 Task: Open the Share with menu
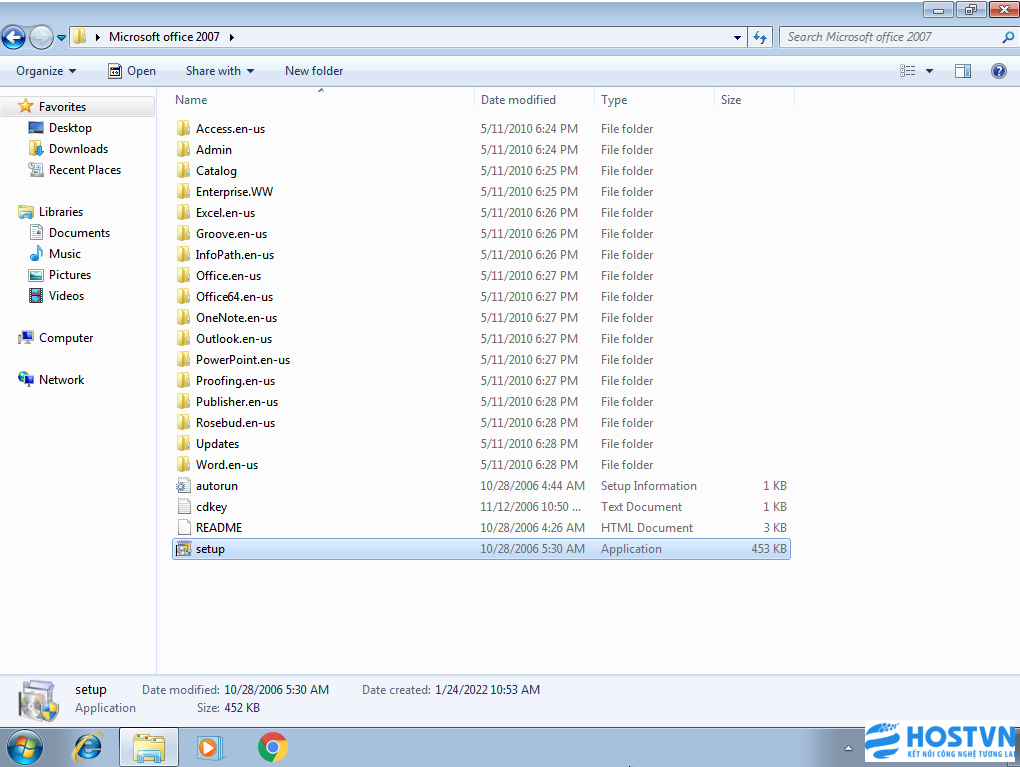(x=220, y=71)
